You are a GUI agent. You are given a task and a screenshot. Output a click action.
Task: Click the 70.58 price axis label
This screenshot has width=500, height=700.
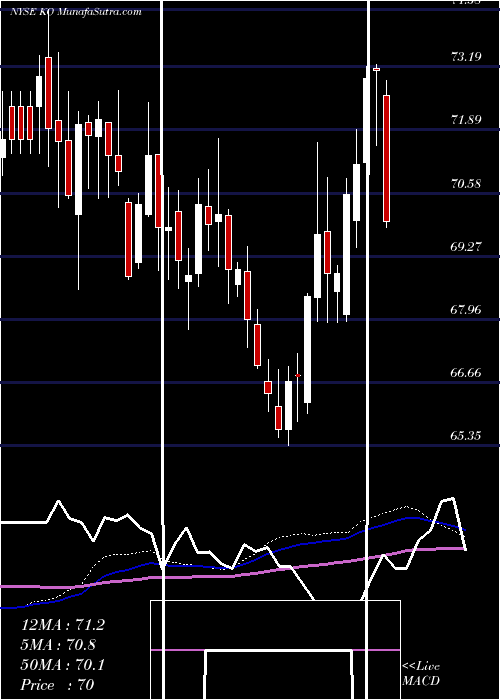coord(466,183)
